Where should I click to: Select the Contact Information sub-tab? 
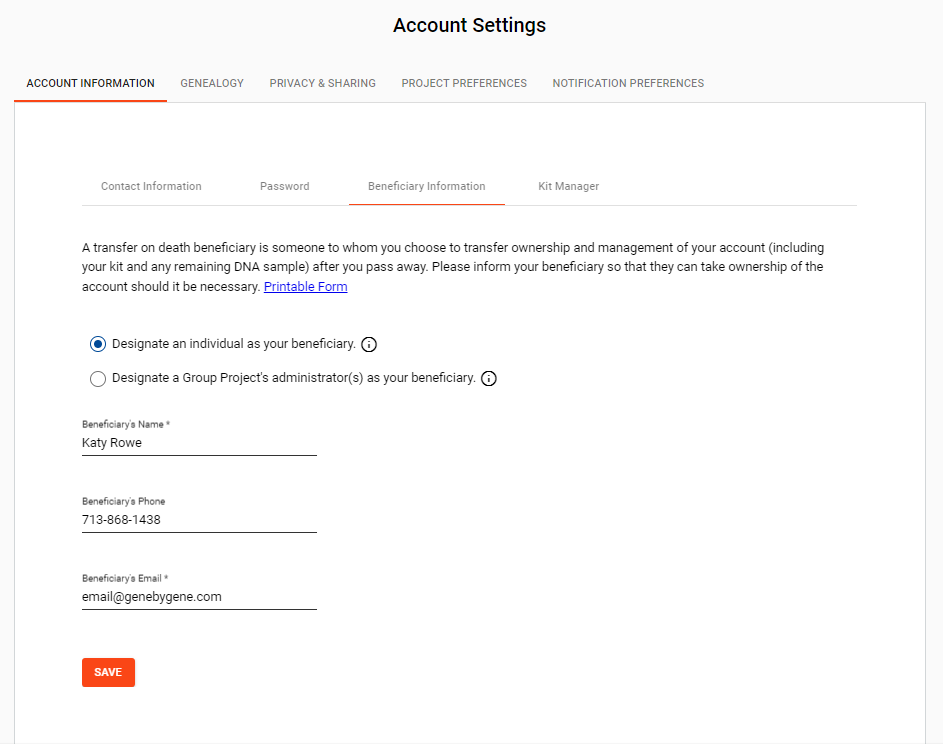pos(151,186)
